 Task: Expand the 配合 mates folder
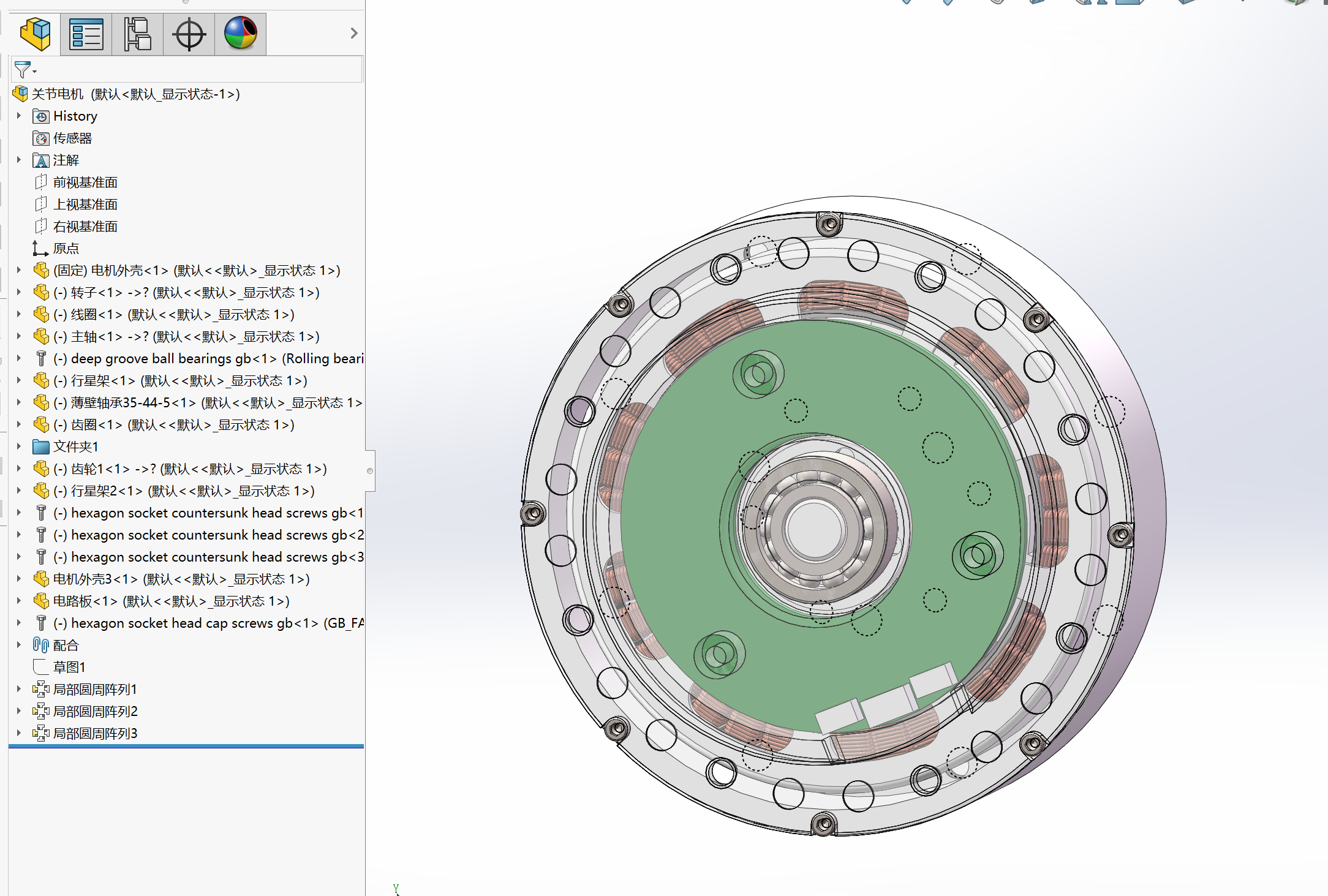click(19, 645)
